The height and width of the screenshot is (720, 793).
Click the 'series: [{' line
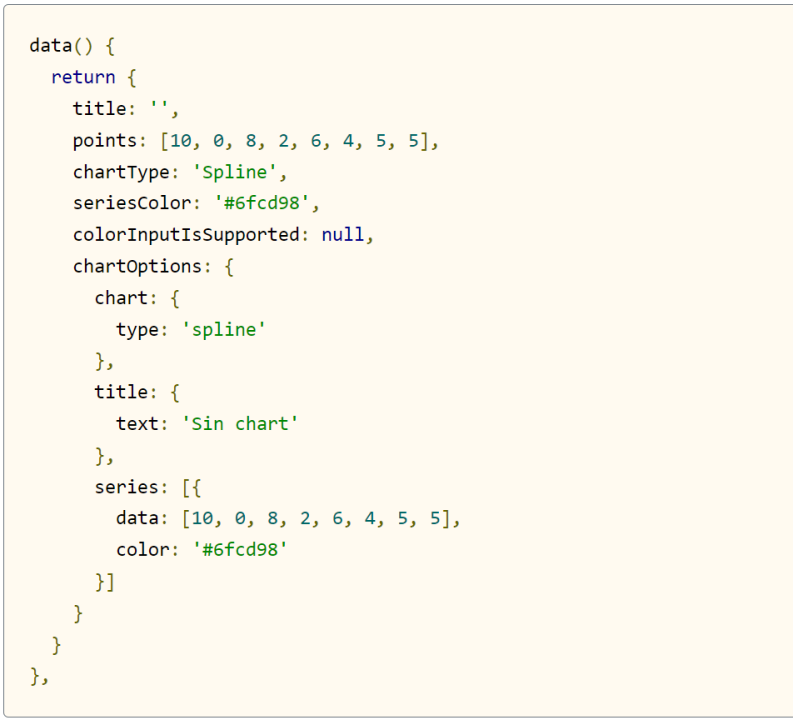point(148,487)
